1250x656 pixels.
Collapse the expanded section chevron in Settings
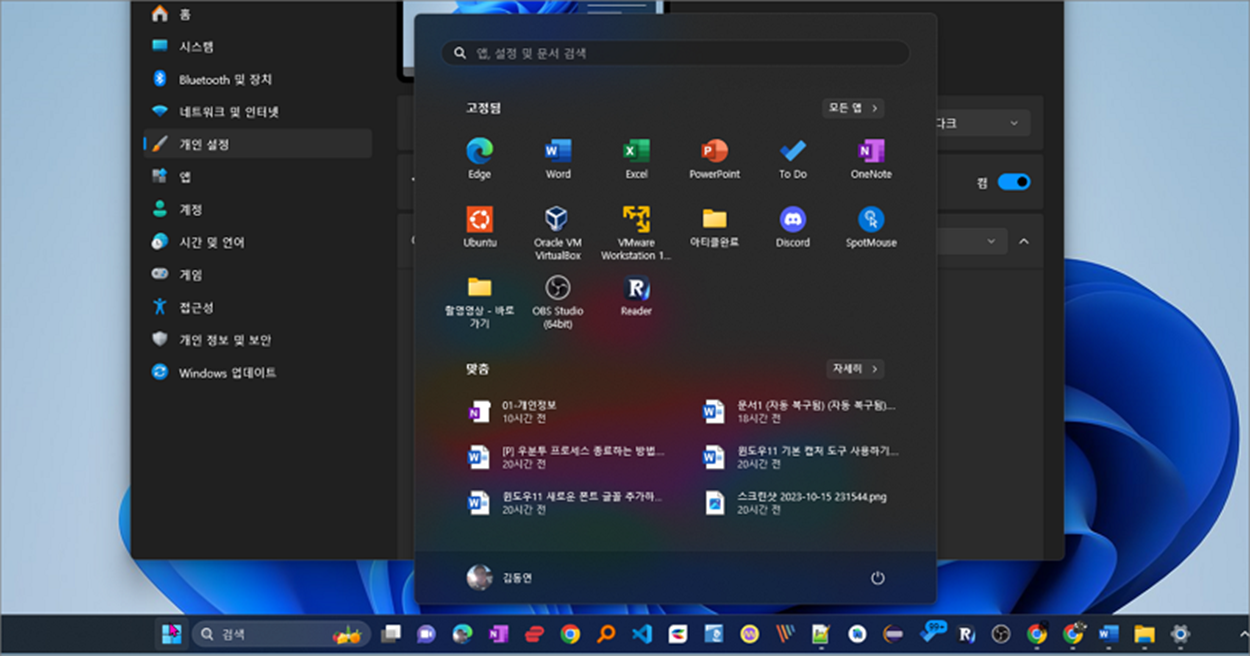point(1024,241)
